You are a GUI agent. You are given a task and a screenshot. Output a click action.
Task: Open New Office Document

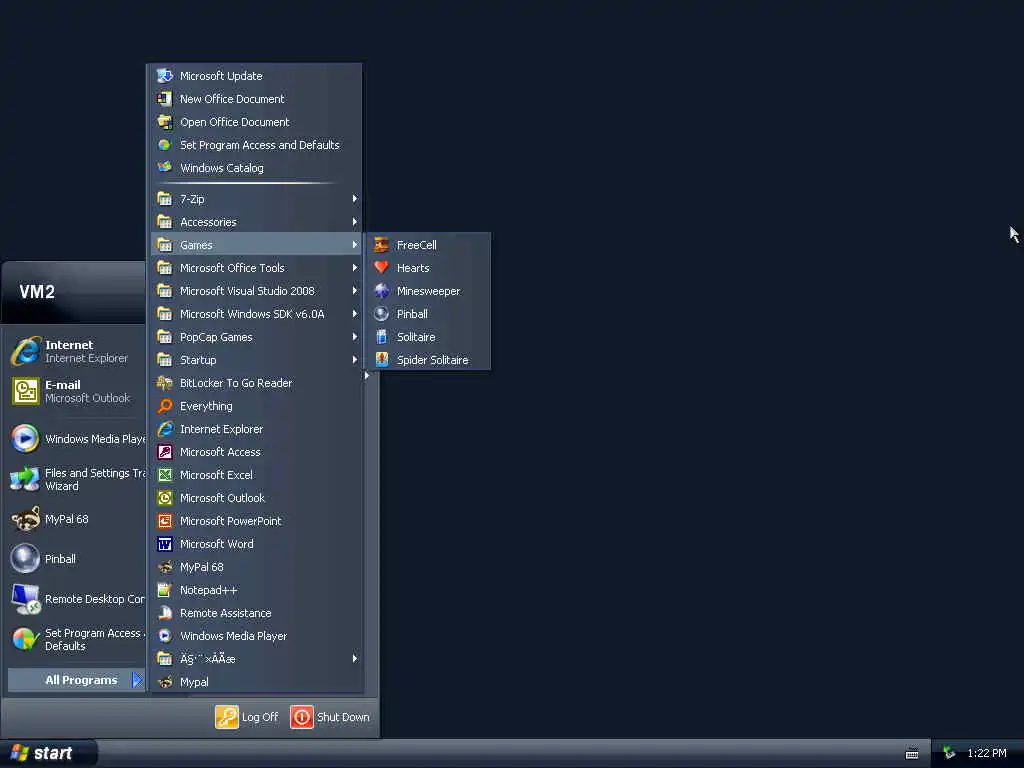(256, 99)
